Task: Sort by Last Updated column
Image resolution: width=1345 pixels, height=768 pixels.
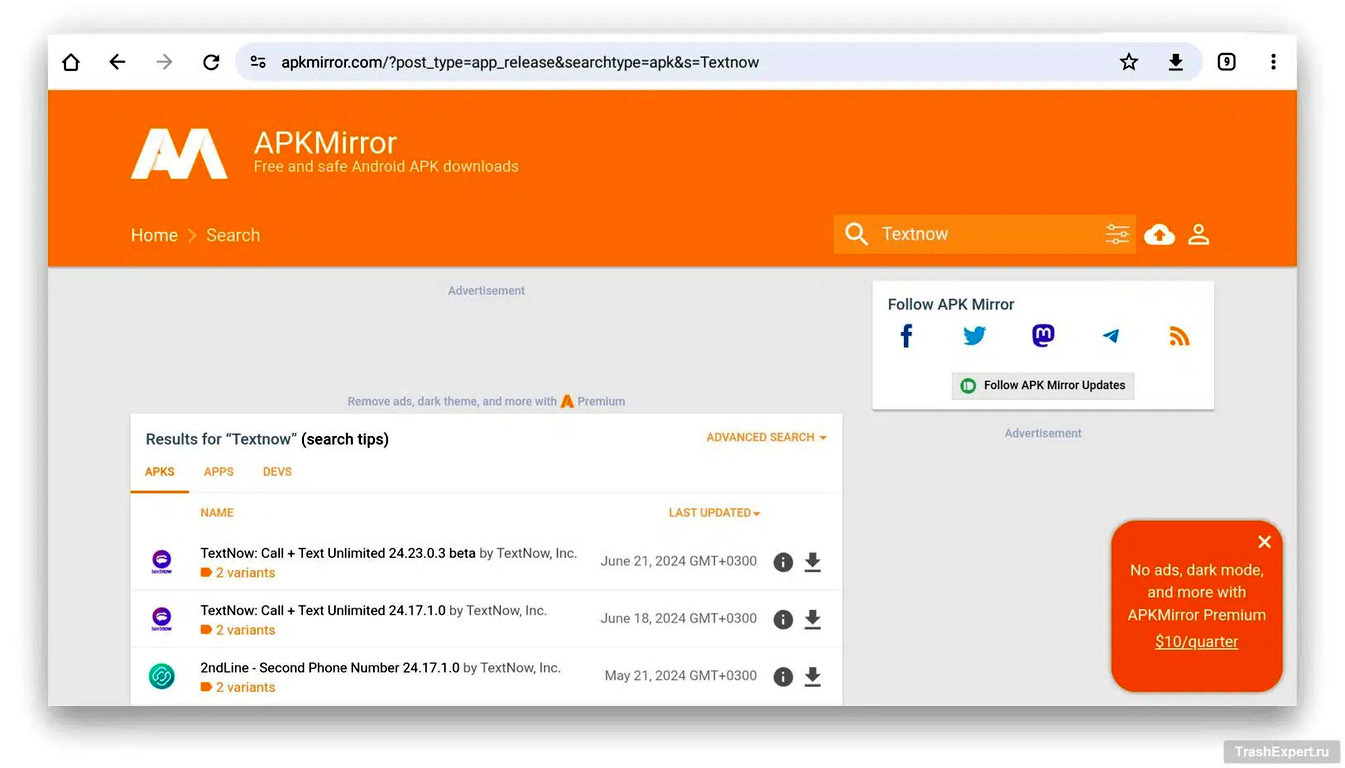Action: 714,513
